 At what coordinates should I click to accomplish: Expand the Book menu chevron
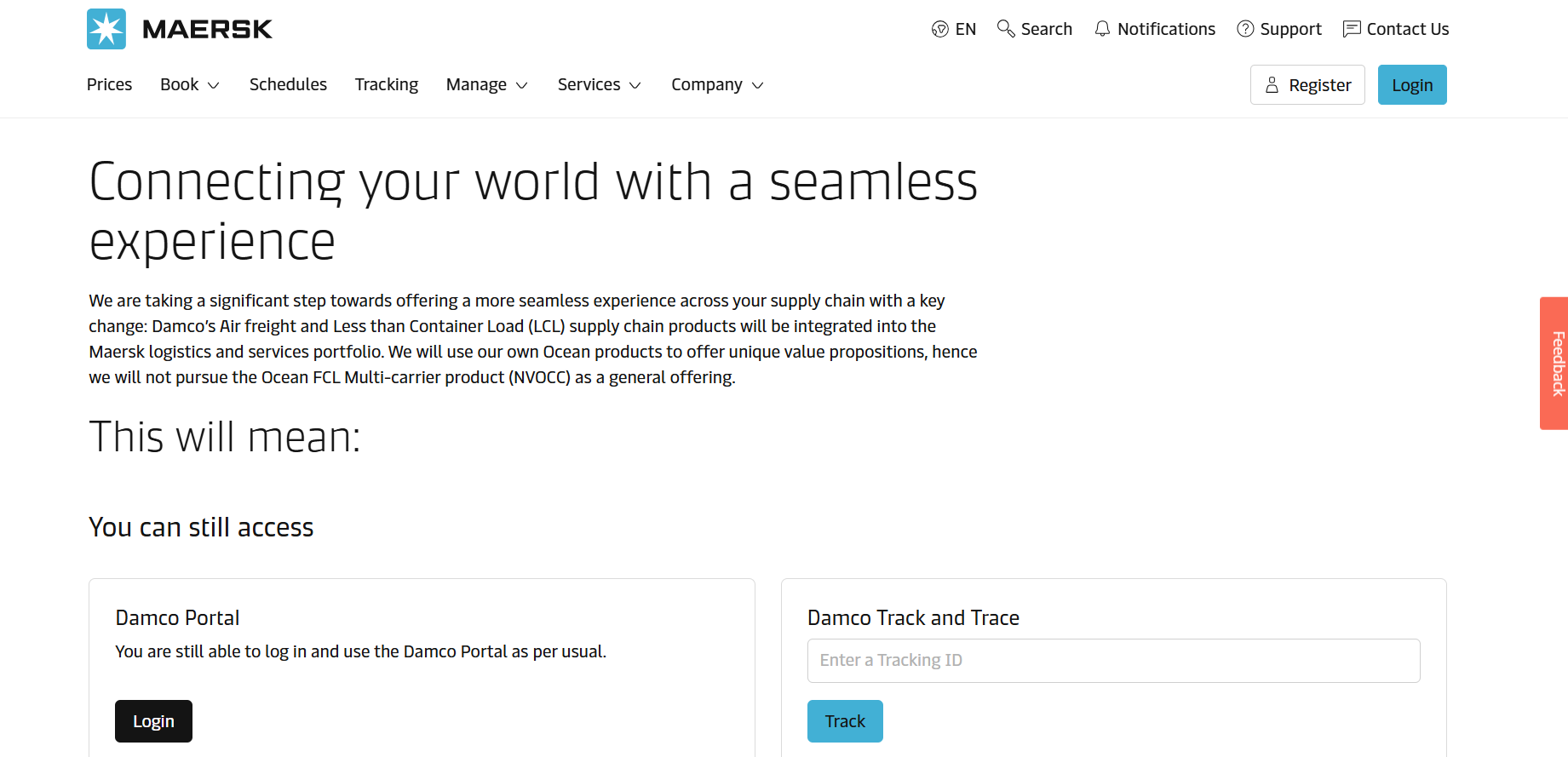coord(214,85)
